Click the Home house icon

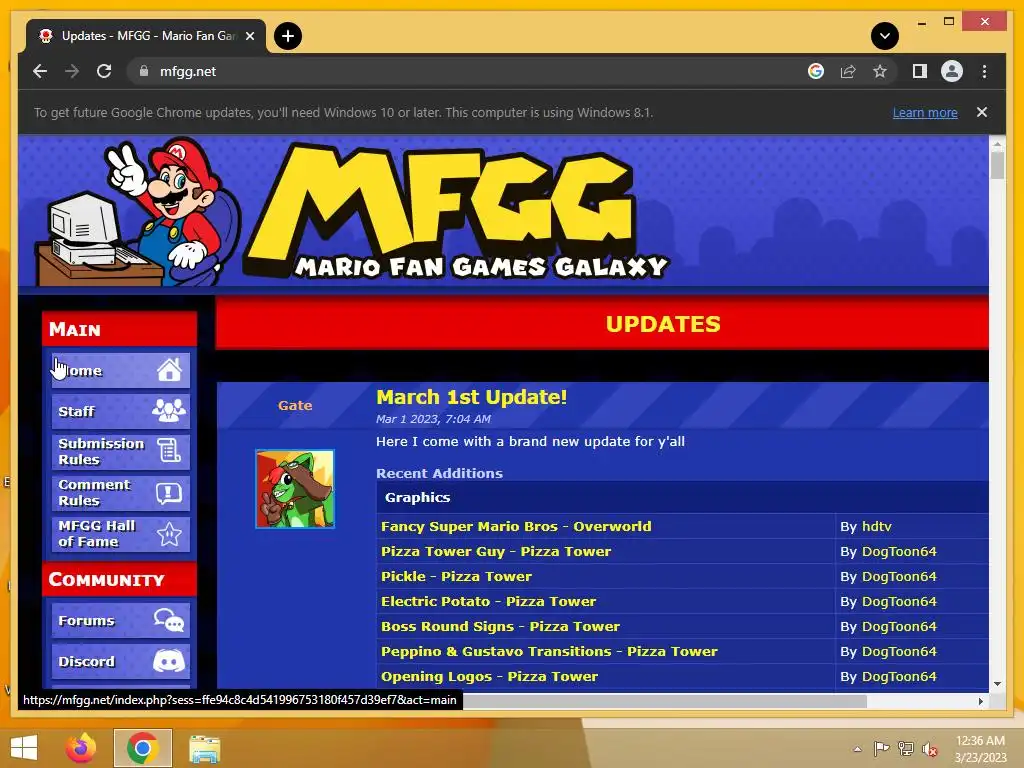(x=169, y=370)
